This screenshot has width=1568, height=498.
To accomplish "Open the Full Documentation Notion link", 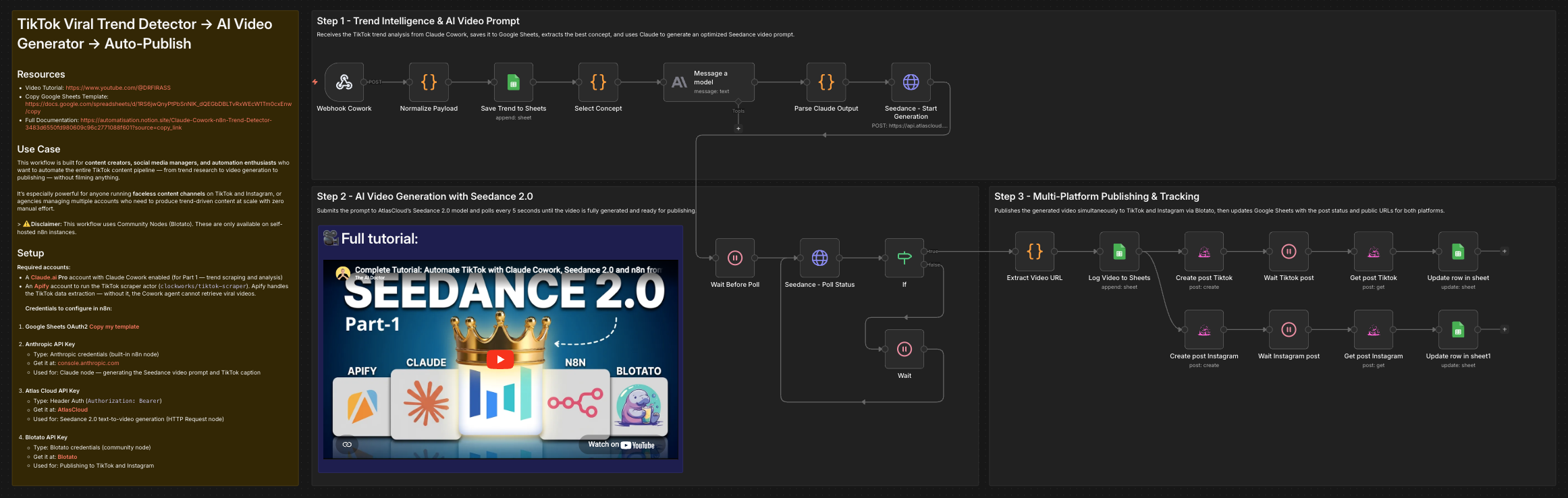I will (148, 124).
